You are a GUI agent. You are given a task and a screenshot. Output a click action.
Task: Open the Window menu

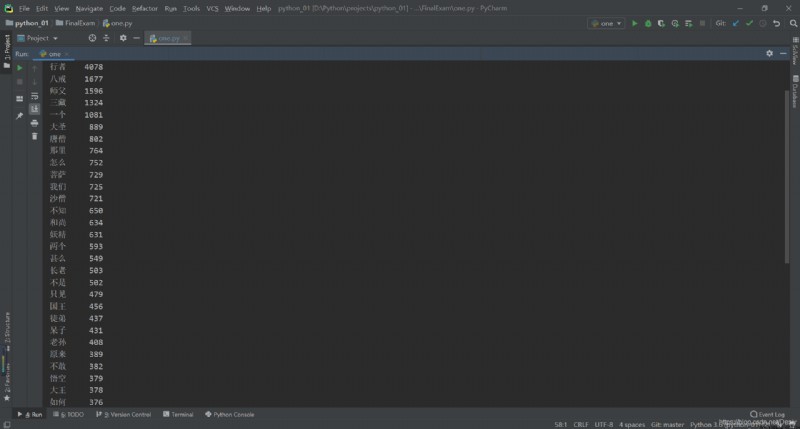pos(237,8)
